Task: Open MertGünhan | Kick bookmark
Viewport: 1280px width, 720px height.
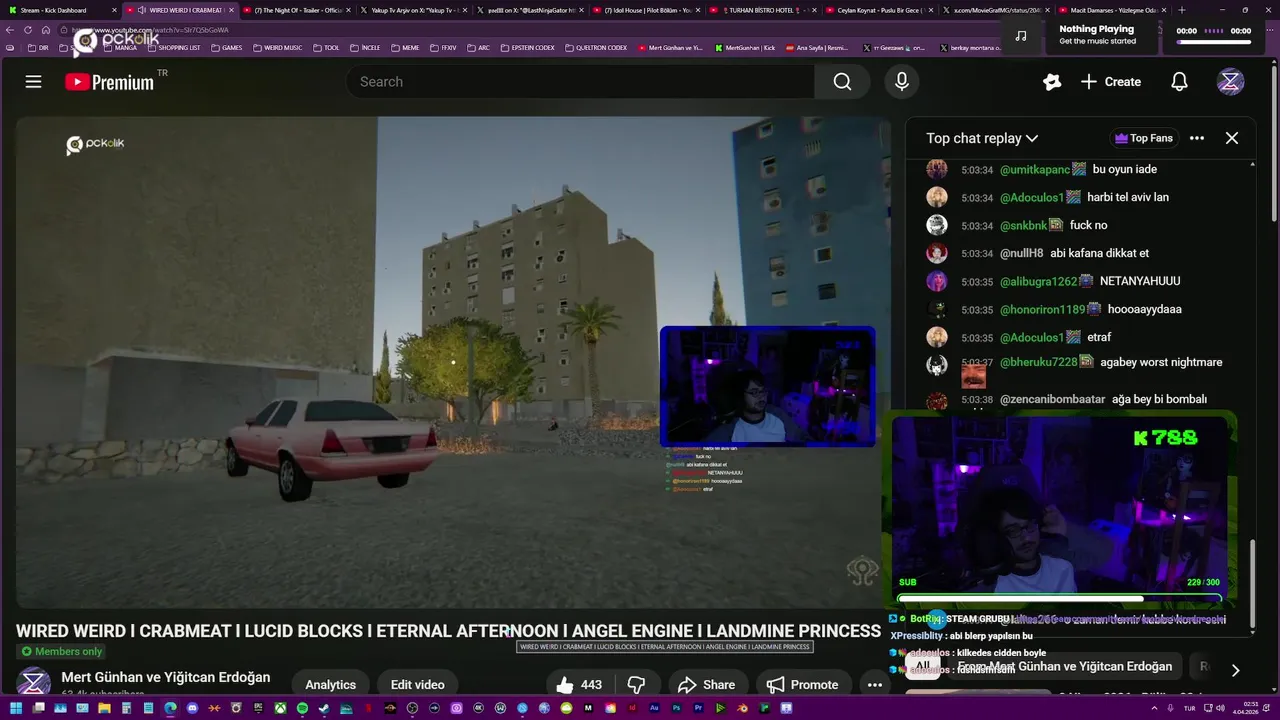Action: click(744, 48)
